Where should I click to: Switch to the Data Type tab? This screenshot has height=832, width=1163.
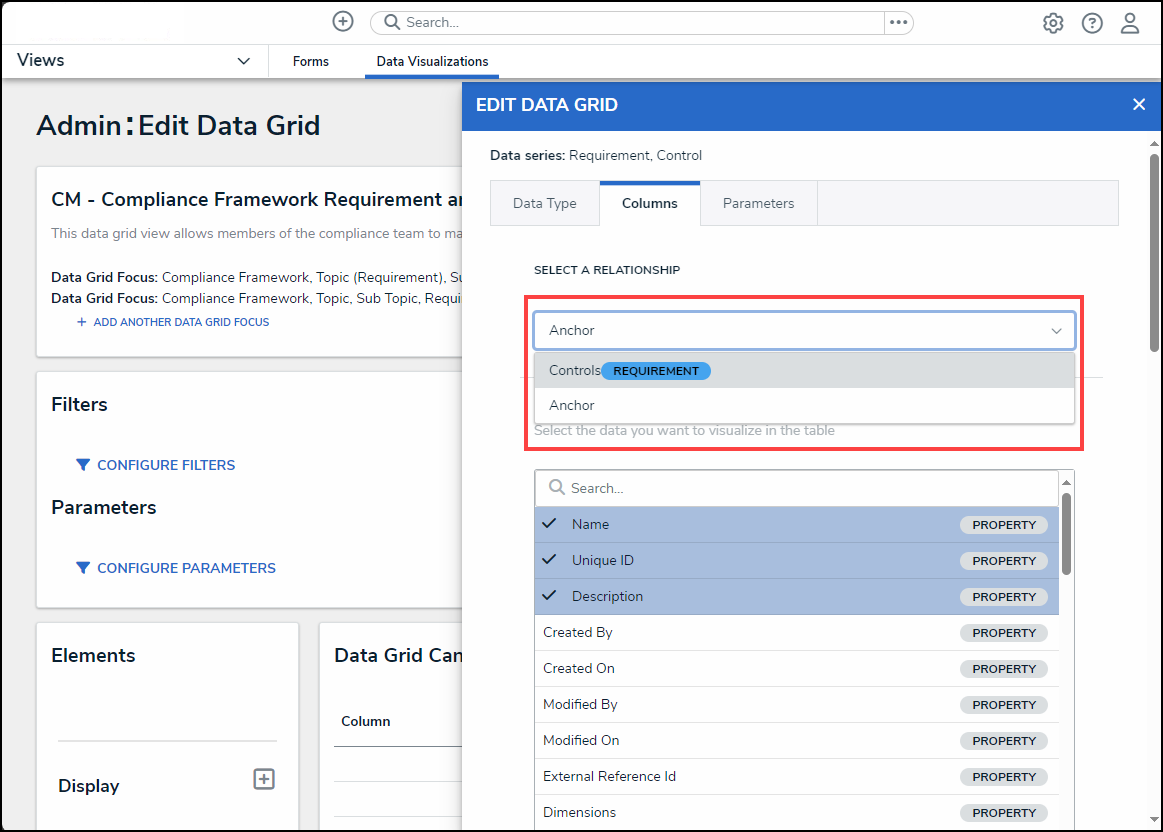(545, 203)
